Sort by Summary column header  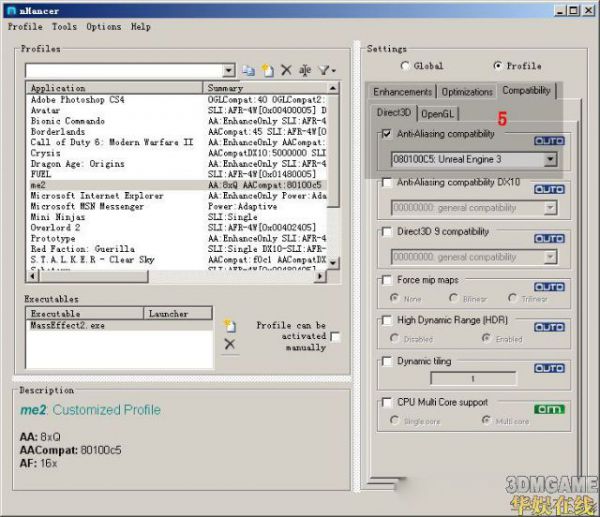[265, 88]
